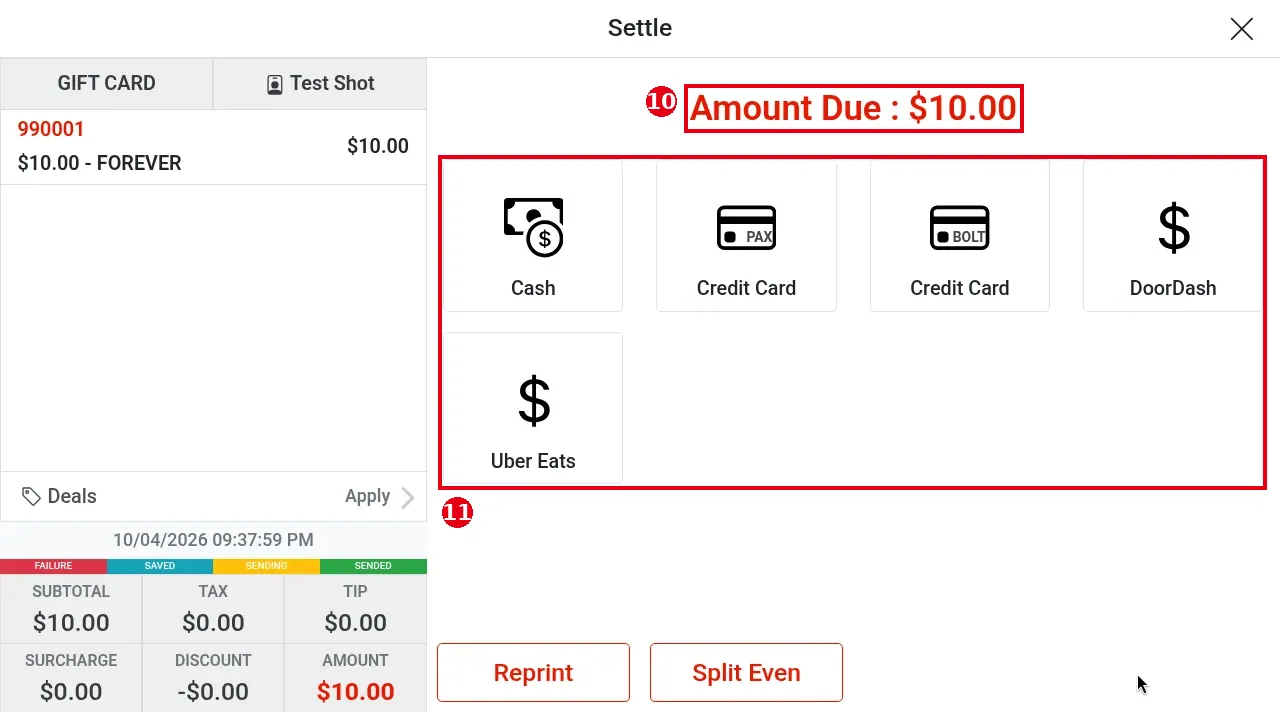Click the red FAILURE status segment
The height and width of the screenshot is (712, 1280).
coord(53,566)
